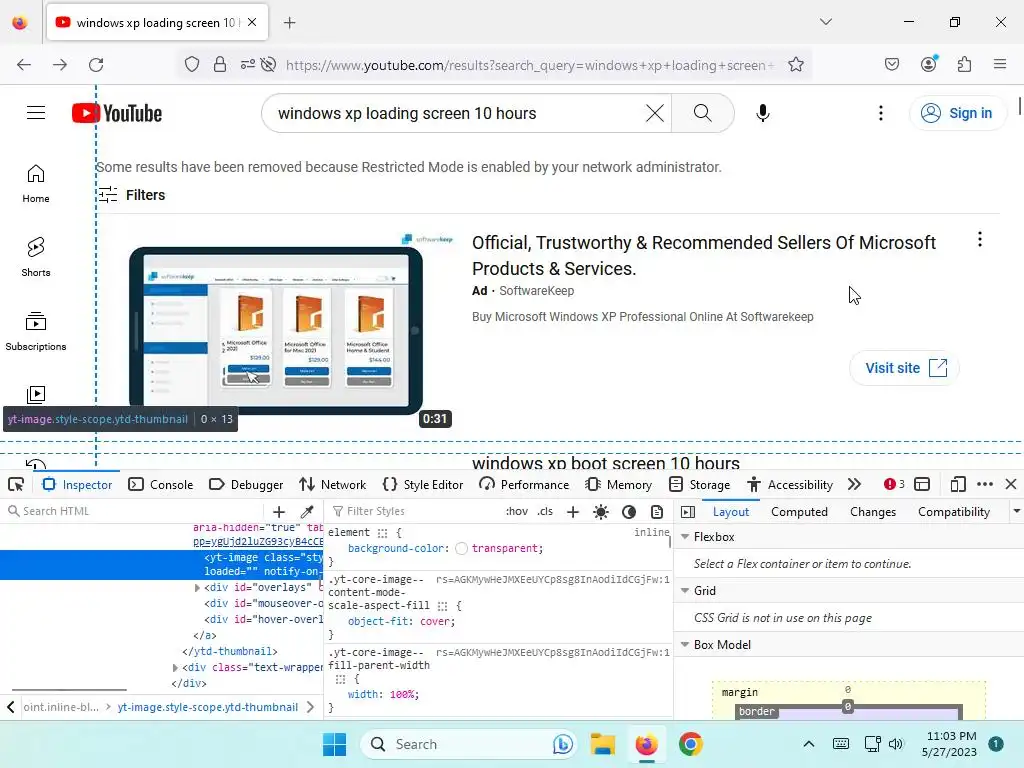The image size is (1024, 768).
Task: Open ad options three-dot menu
Action: pos(980,239)
